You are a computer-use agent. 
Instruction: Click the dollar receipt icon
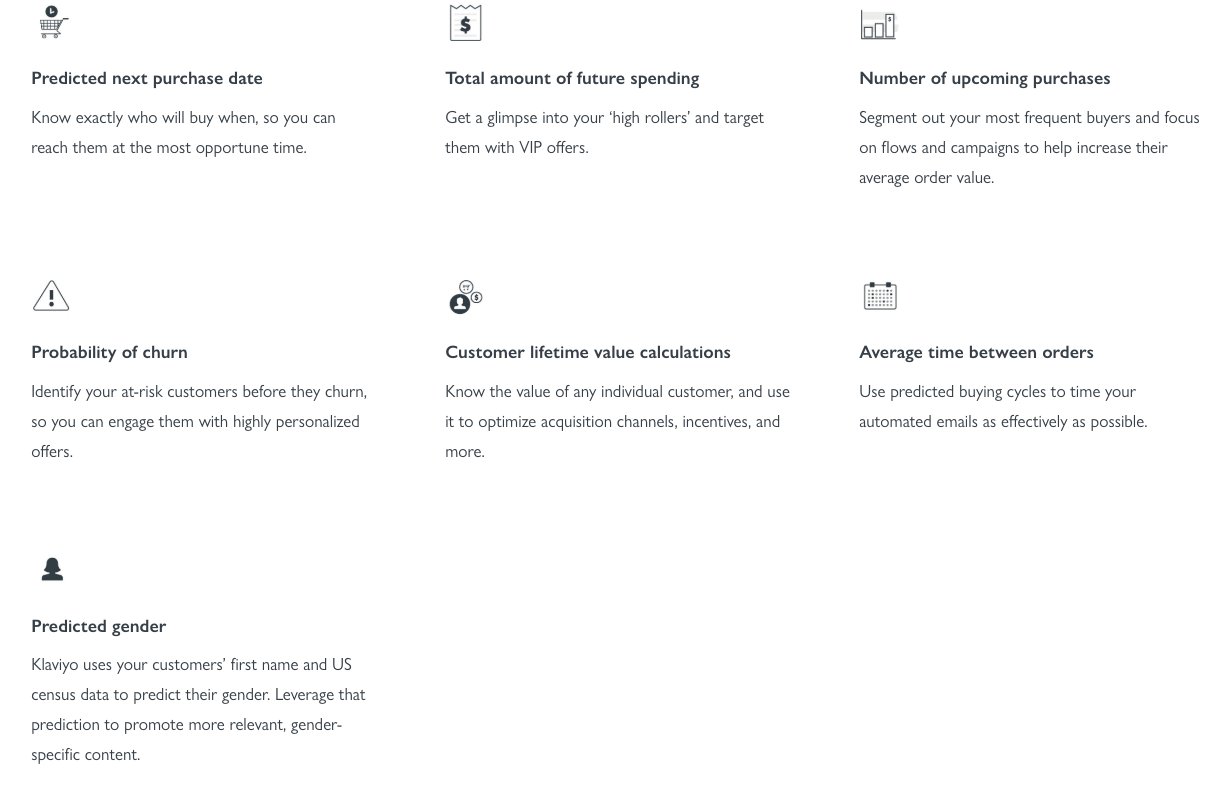(465, 23)
